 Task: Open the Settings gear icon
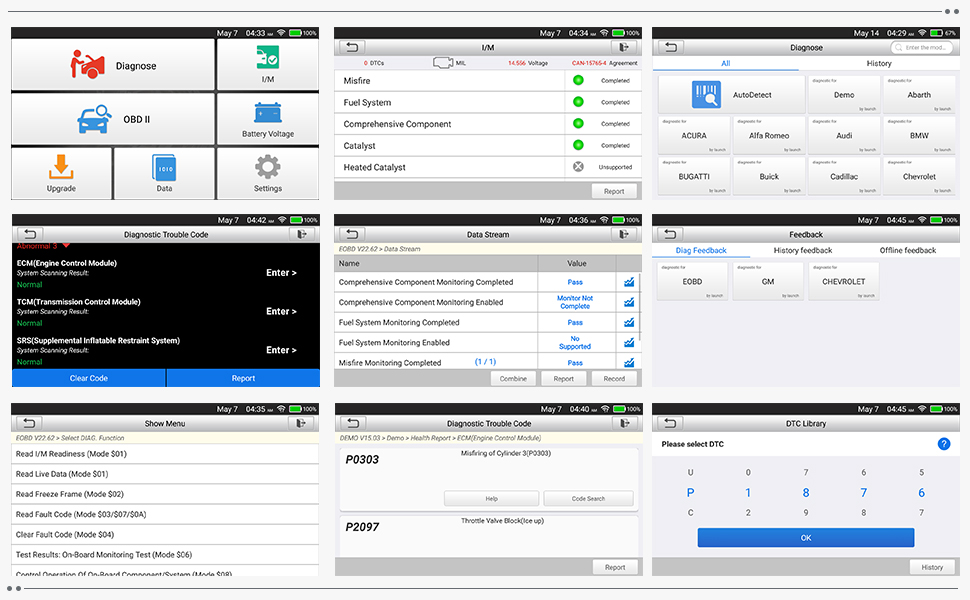(x=267, y=167)
